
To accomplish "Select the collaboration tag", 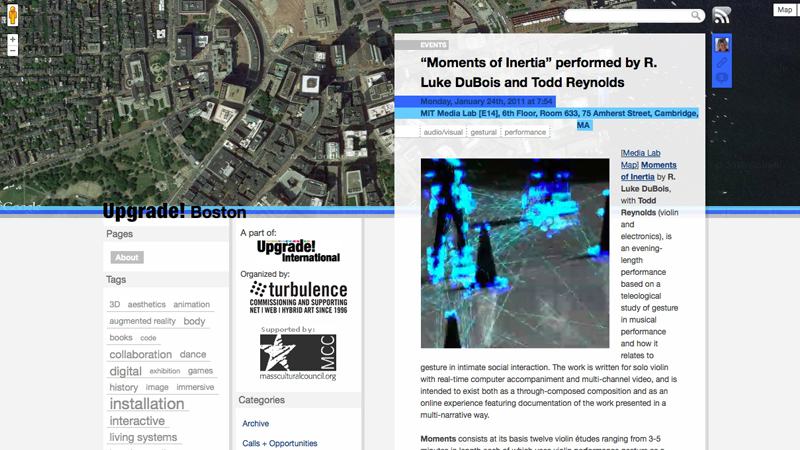I will (x=140, y=354).
